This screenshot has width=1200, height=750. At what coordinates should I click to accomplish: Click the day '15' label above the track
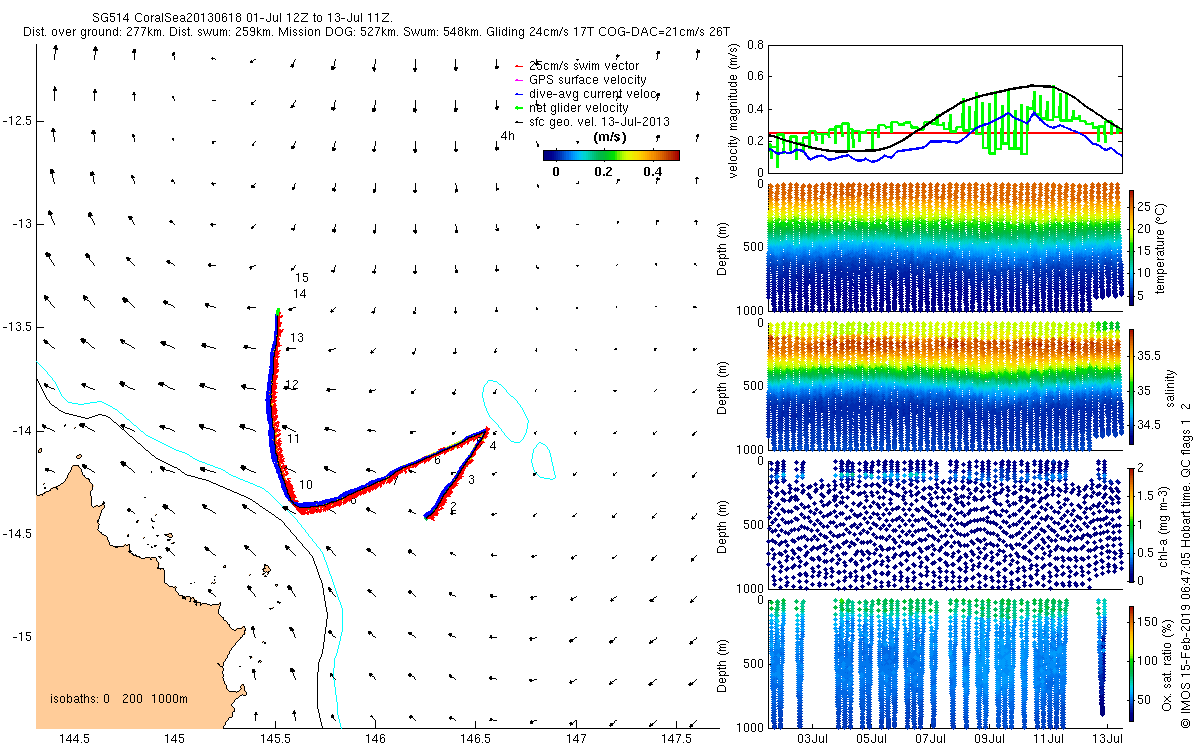302,277
